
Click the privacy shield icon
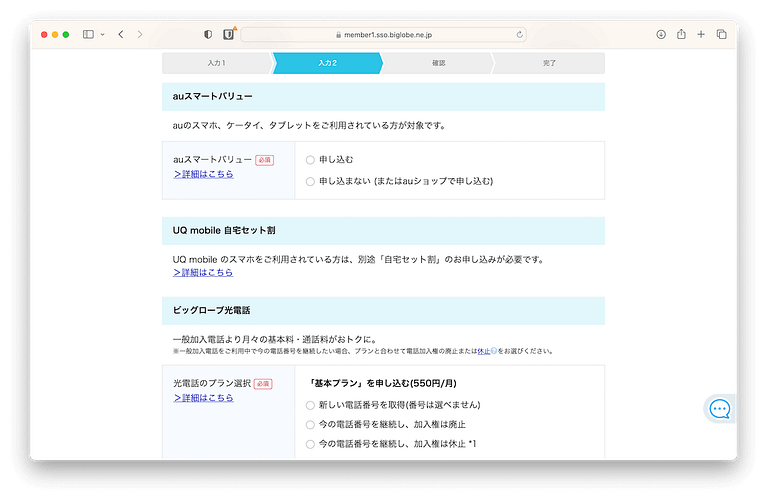point(208,34)
